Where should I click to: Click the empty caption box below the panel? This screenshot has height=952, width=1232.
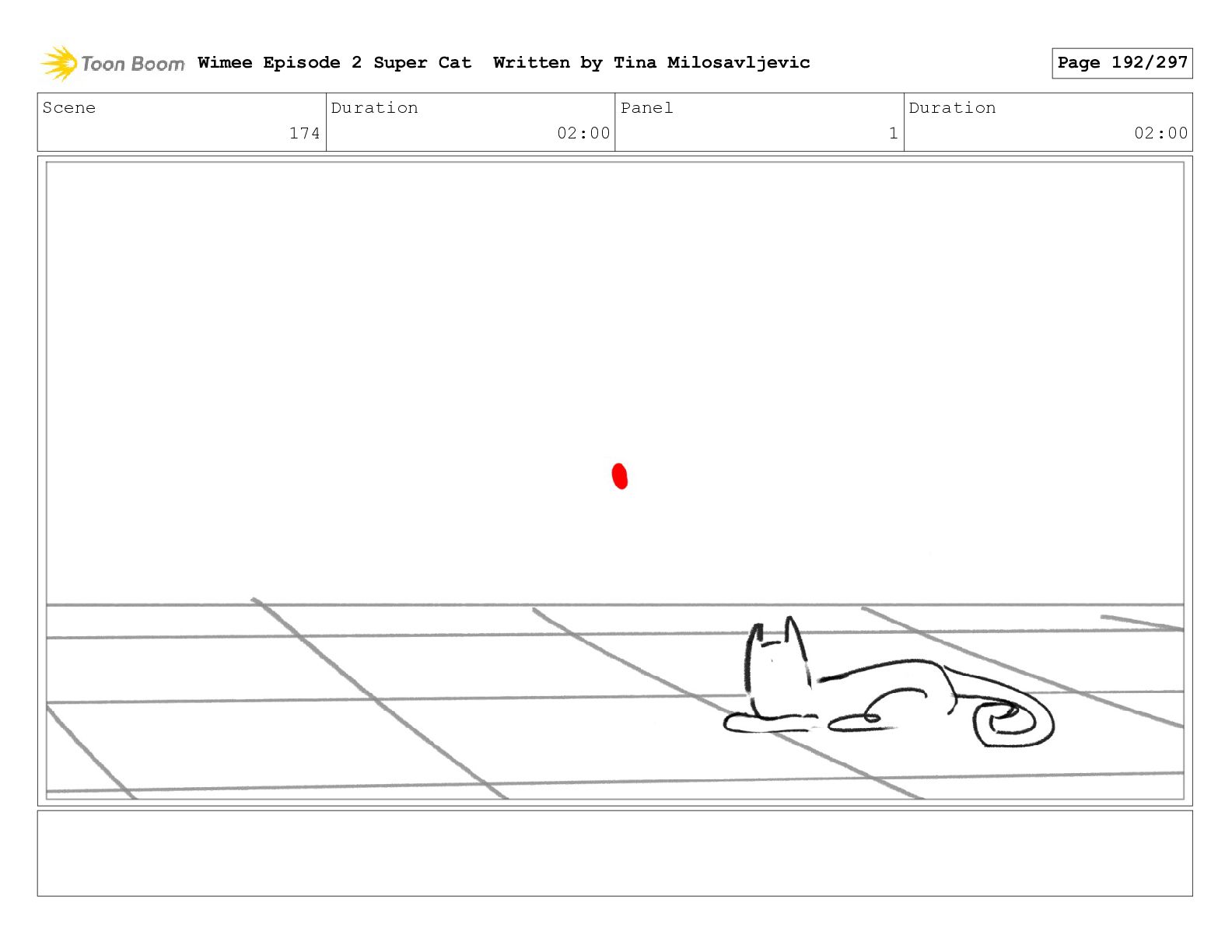coord(614,853)
